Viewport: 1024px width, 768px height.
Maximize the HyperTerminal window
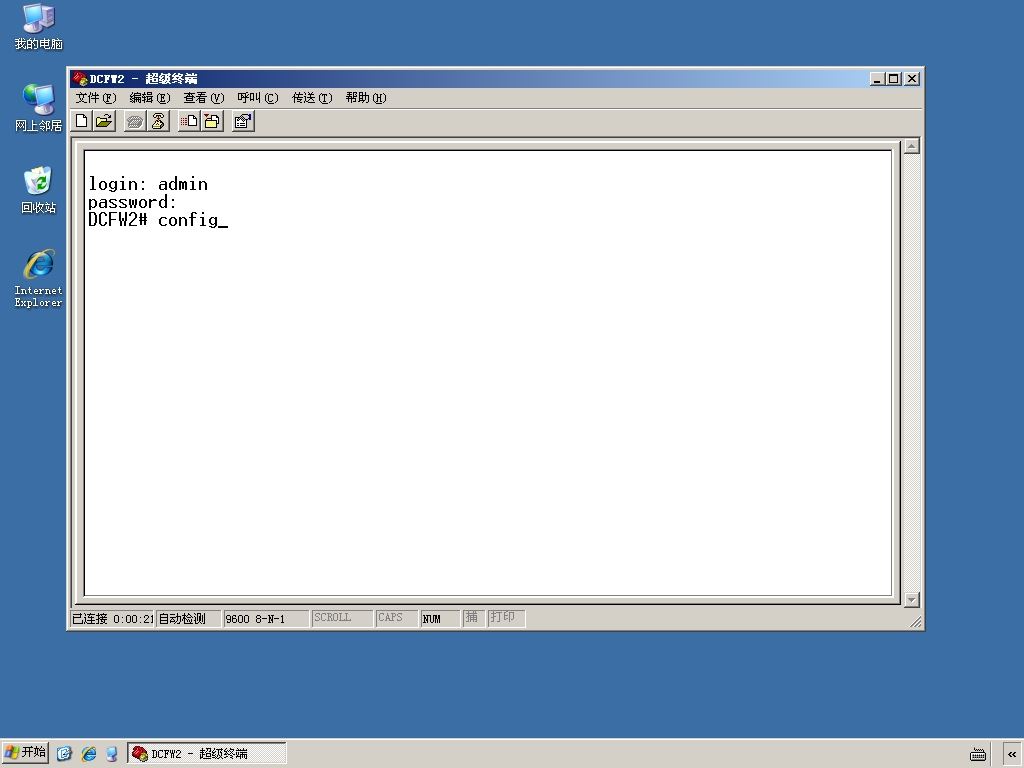pos(893,79)
